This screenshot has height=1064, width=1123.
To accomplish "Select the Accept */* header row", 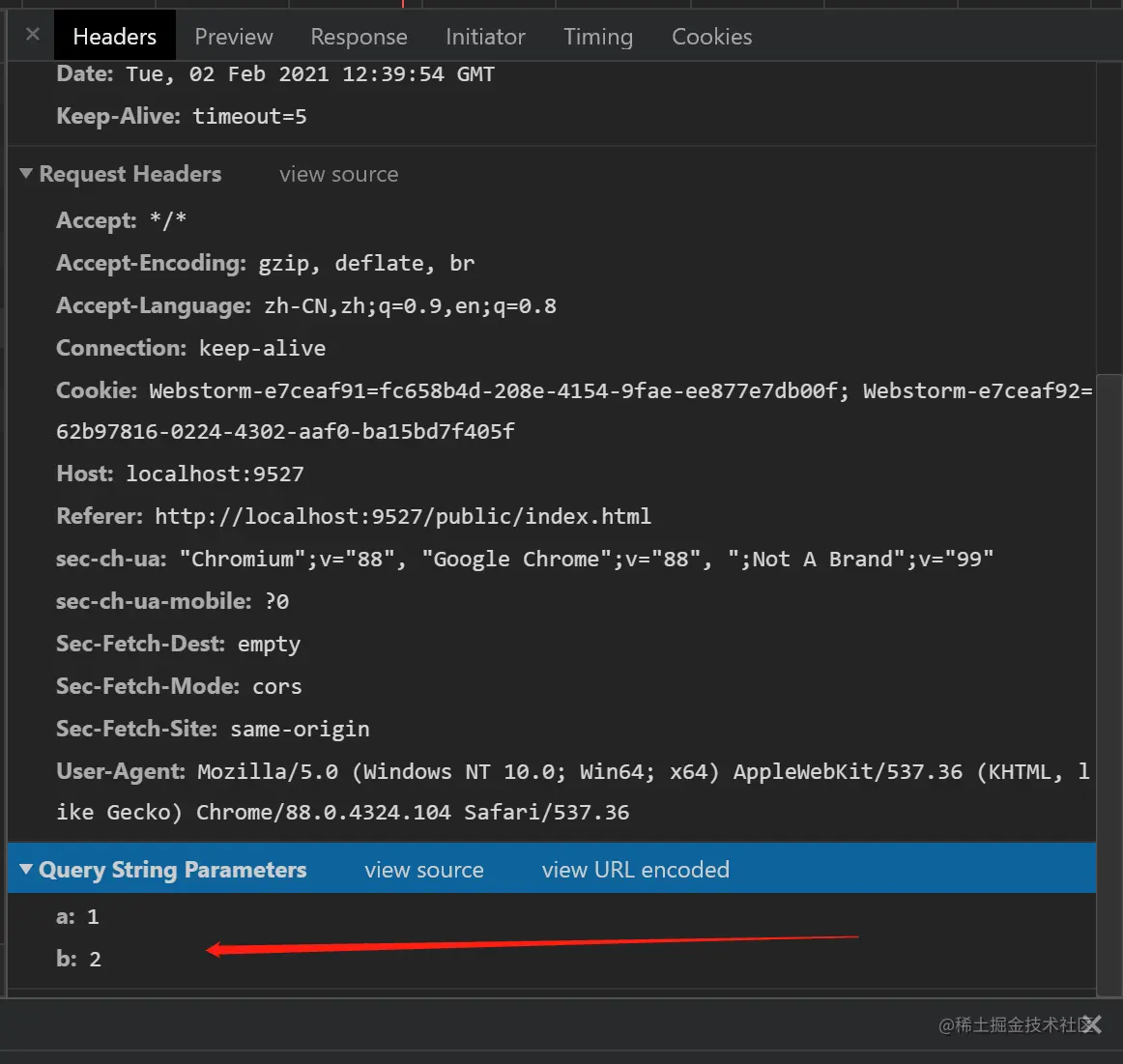I will 121,219.
